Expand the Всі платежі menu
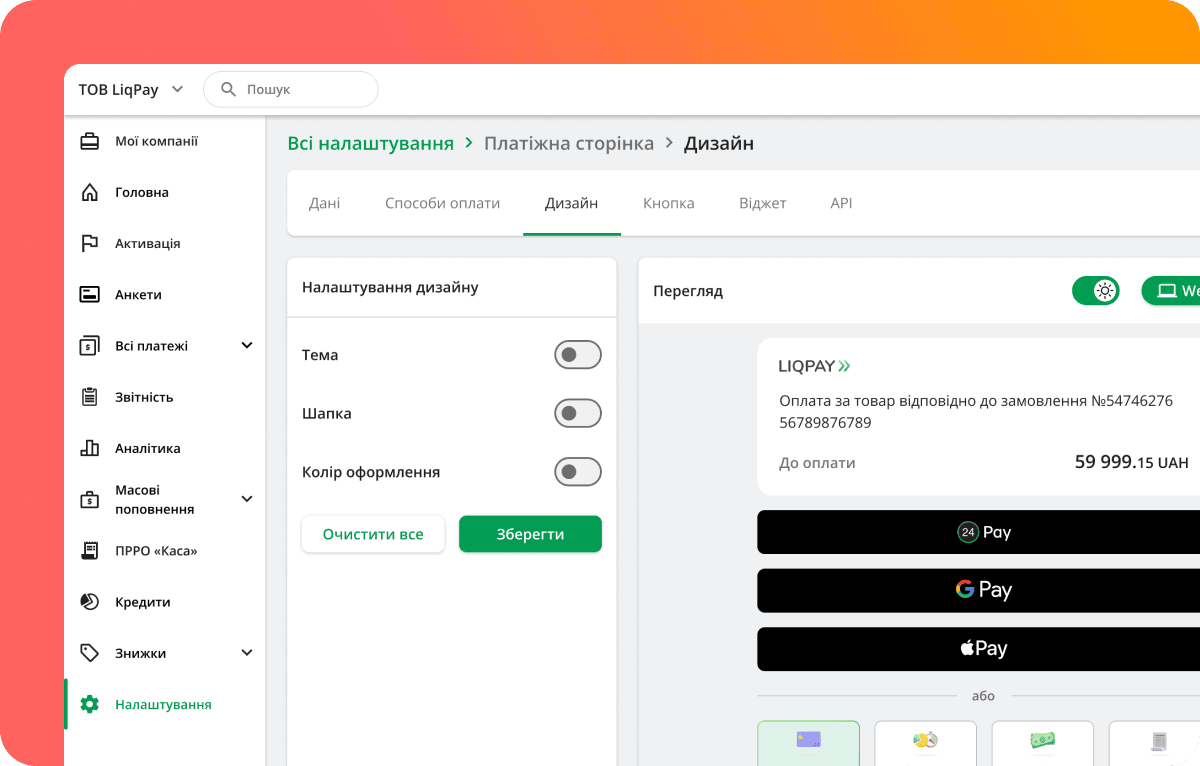 coord(246,345)
